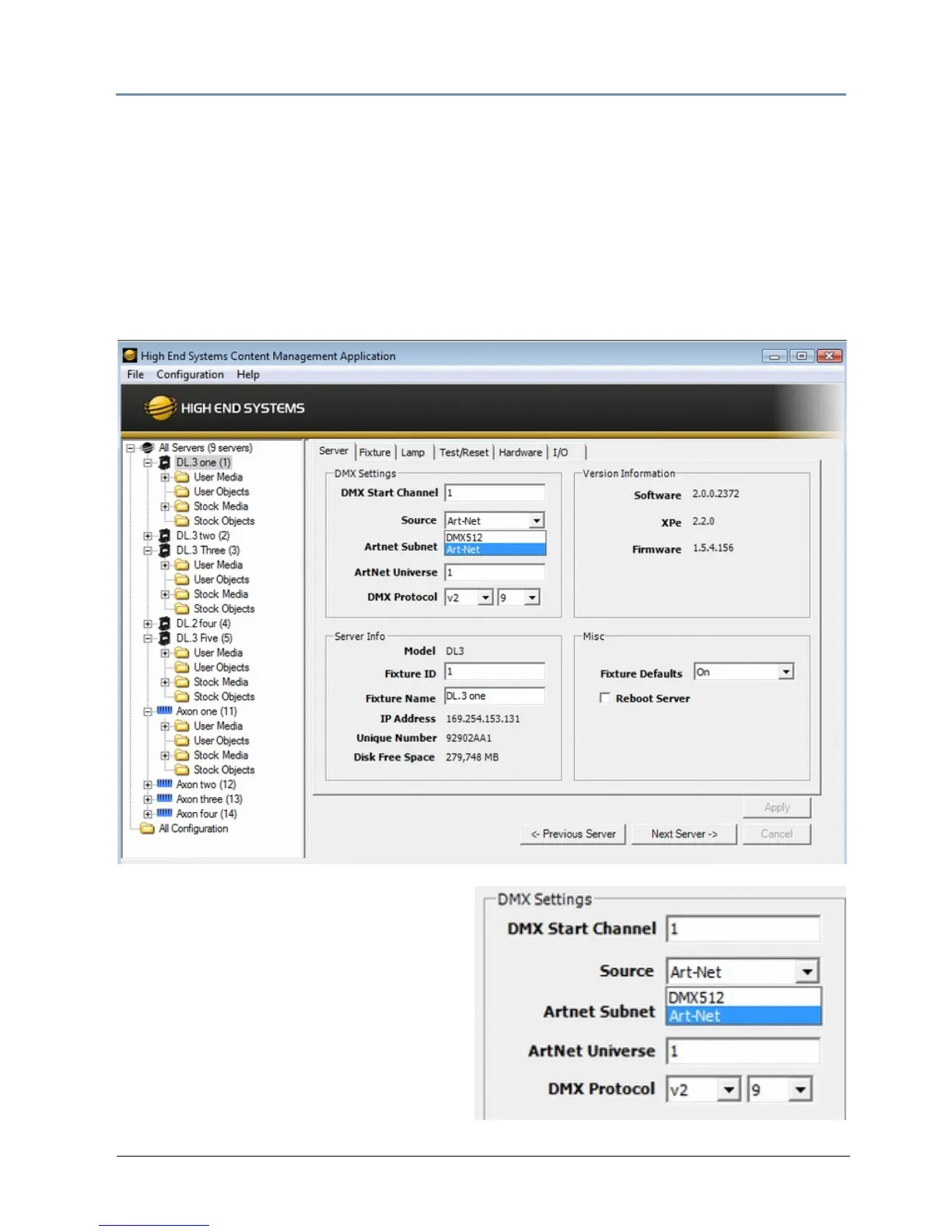Image resolution: width=952 pixels, height=1232 pixels.
Task: Click the Stock Media folder icon under DL.3 Five
Action: point(182,682)
